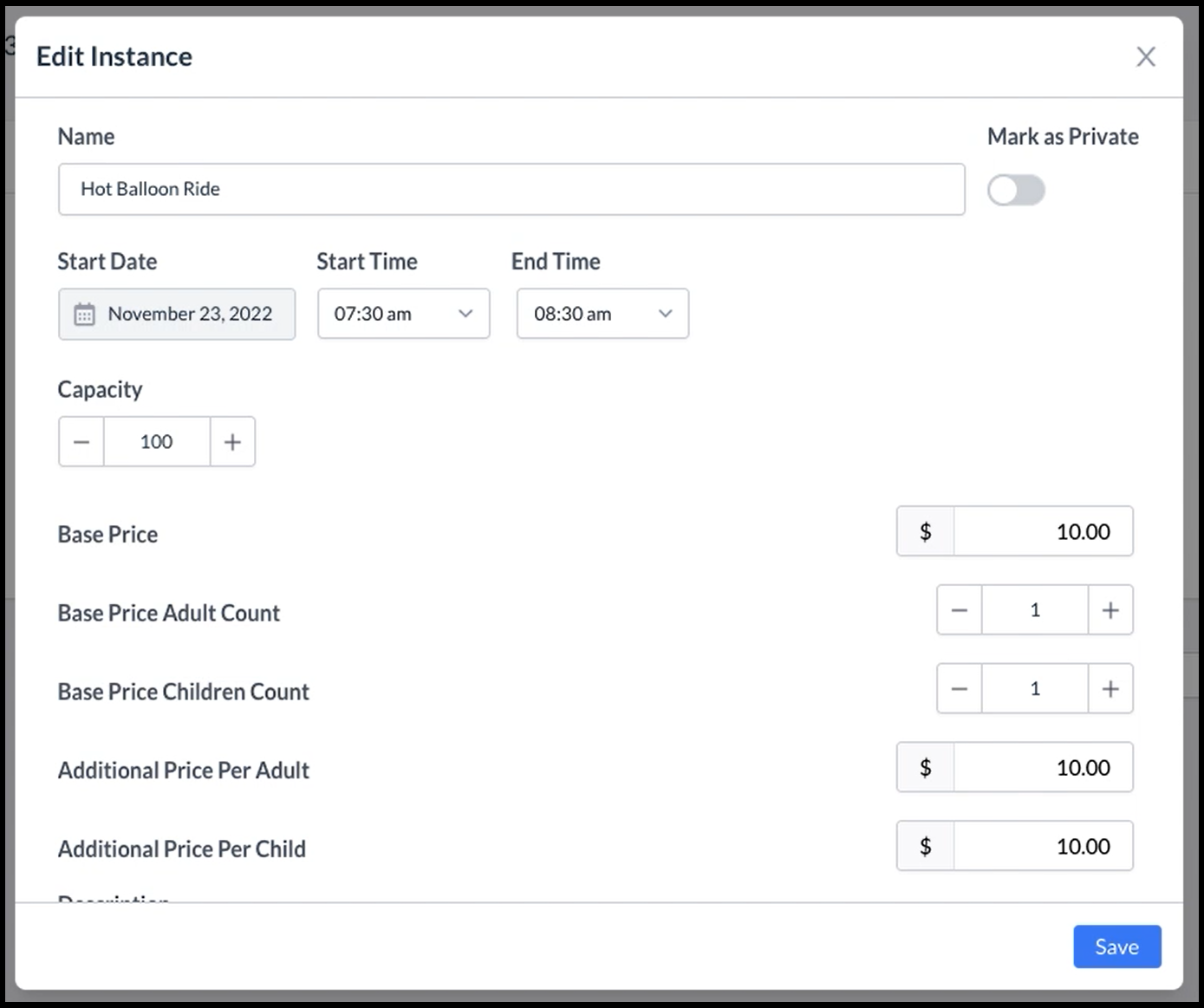The image size is (1204, 1008).
Task: Click the dollar sign beside Base Price
Action: point(925,531)
